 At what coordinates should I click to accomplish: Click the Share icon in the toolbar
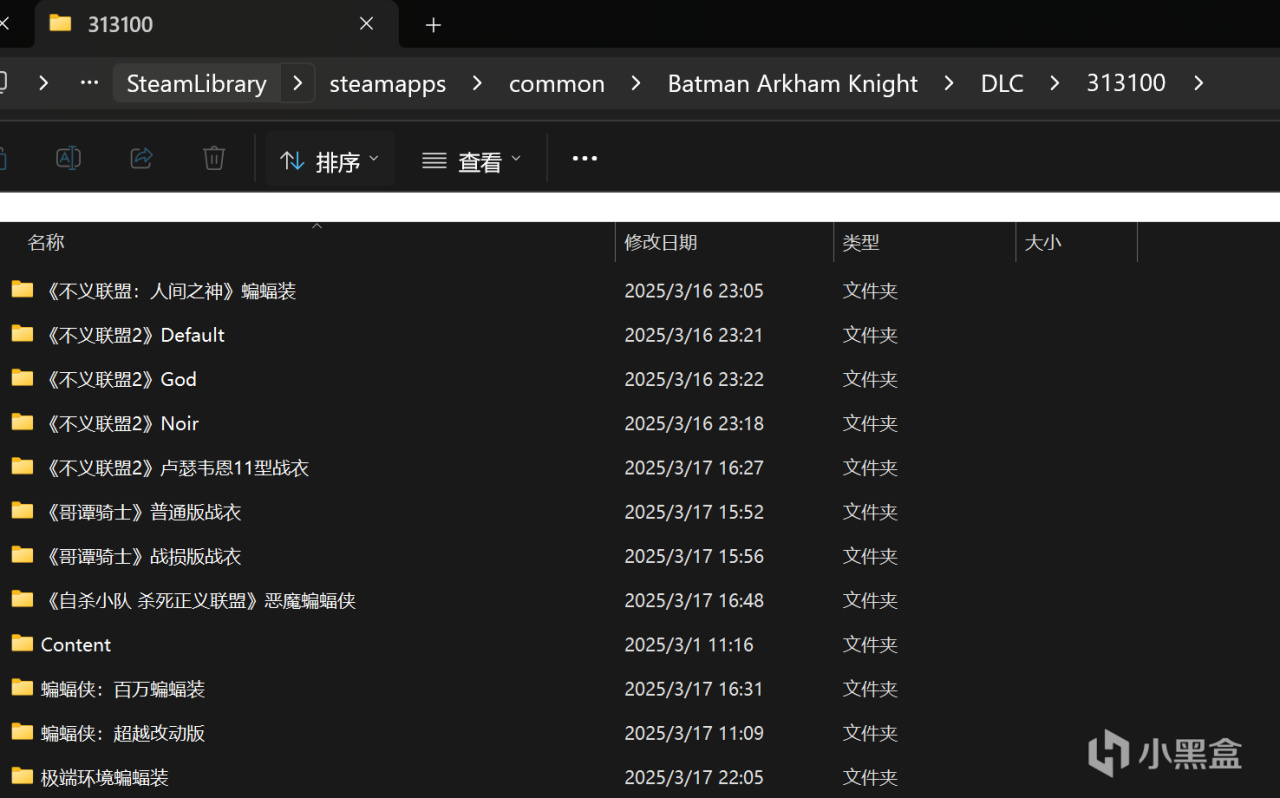click(141, 158)
